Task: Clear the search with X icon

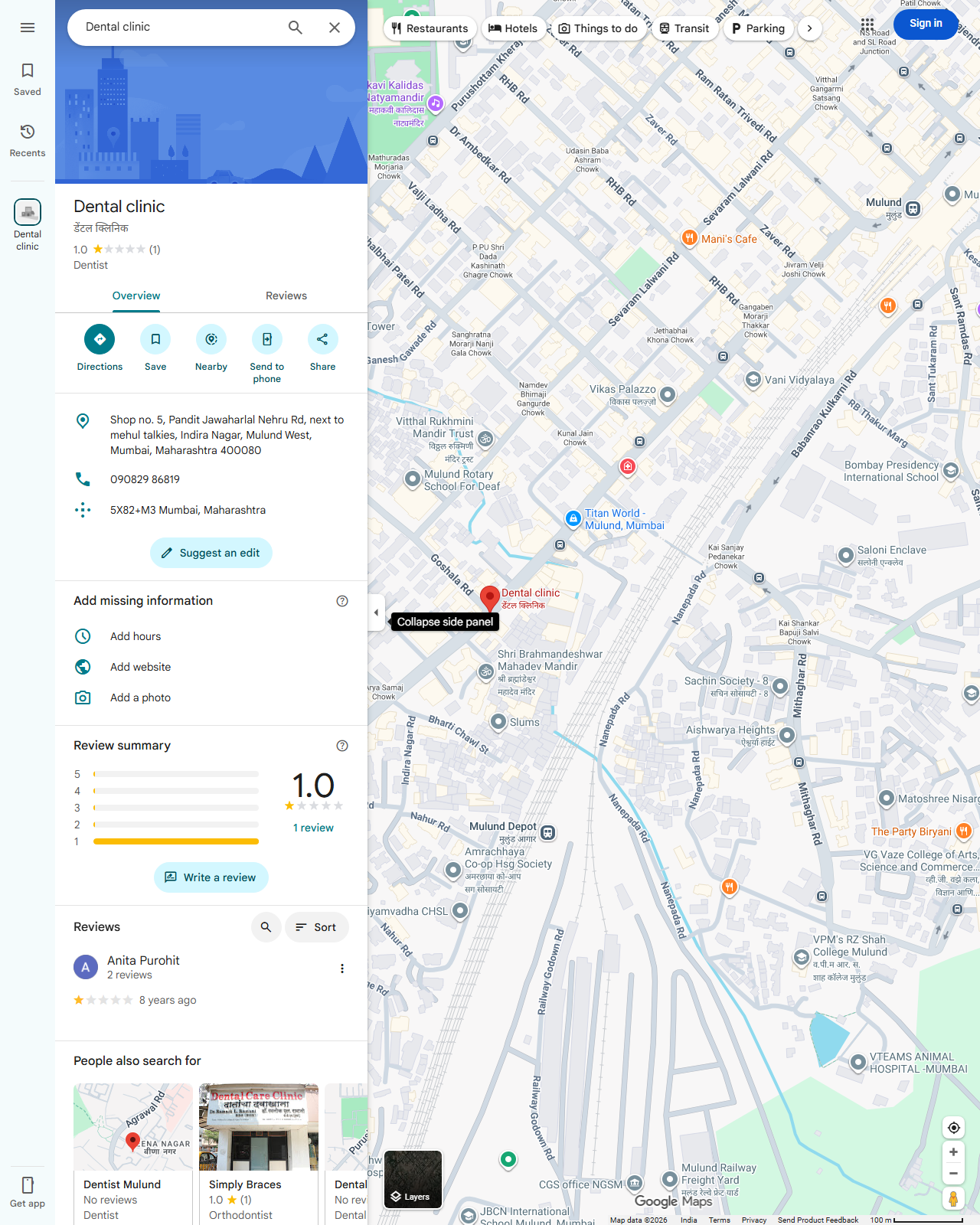Action: click(335, 28)
